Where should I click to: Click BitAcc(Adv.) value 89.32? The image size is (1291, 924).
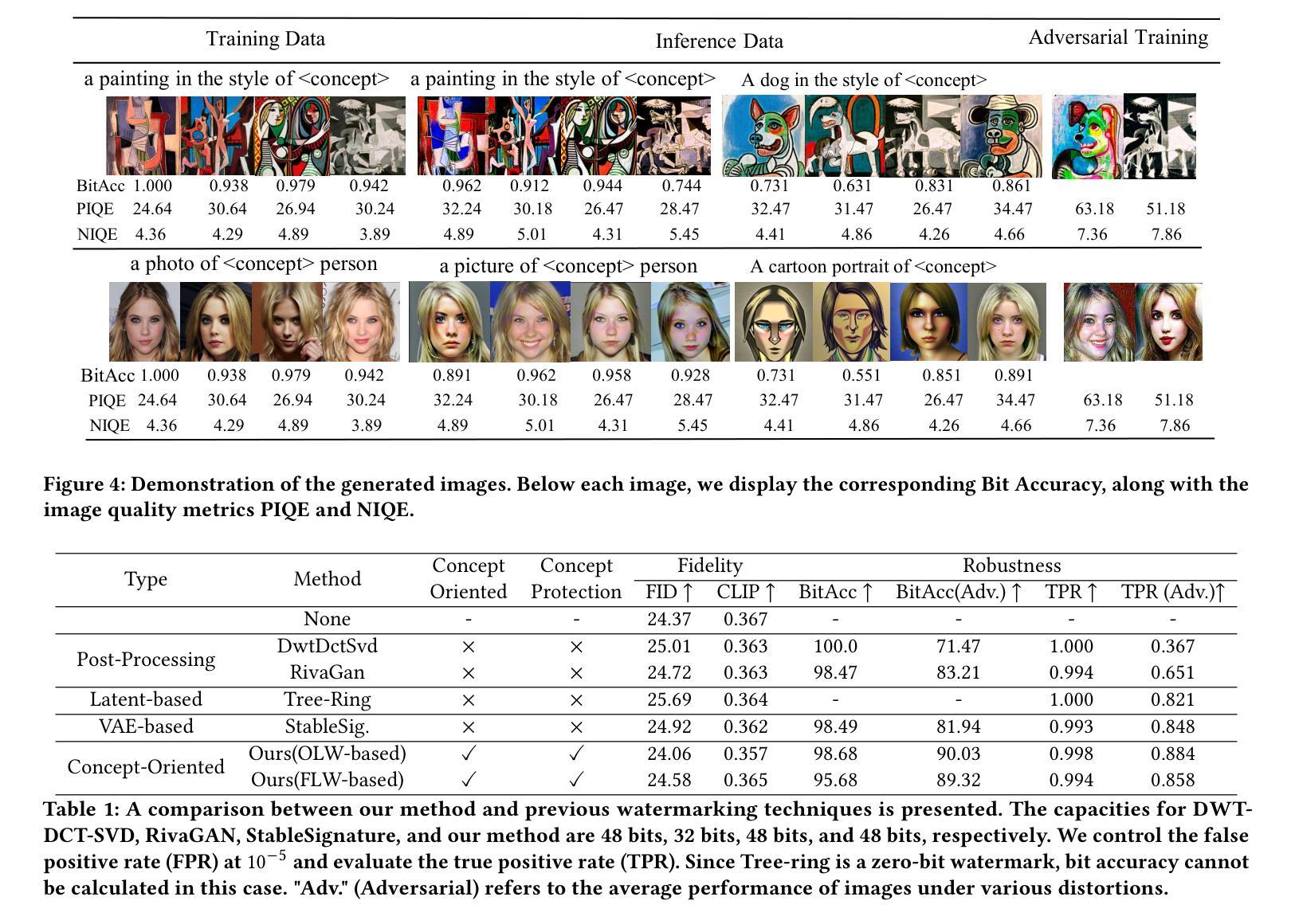[959, 780]
